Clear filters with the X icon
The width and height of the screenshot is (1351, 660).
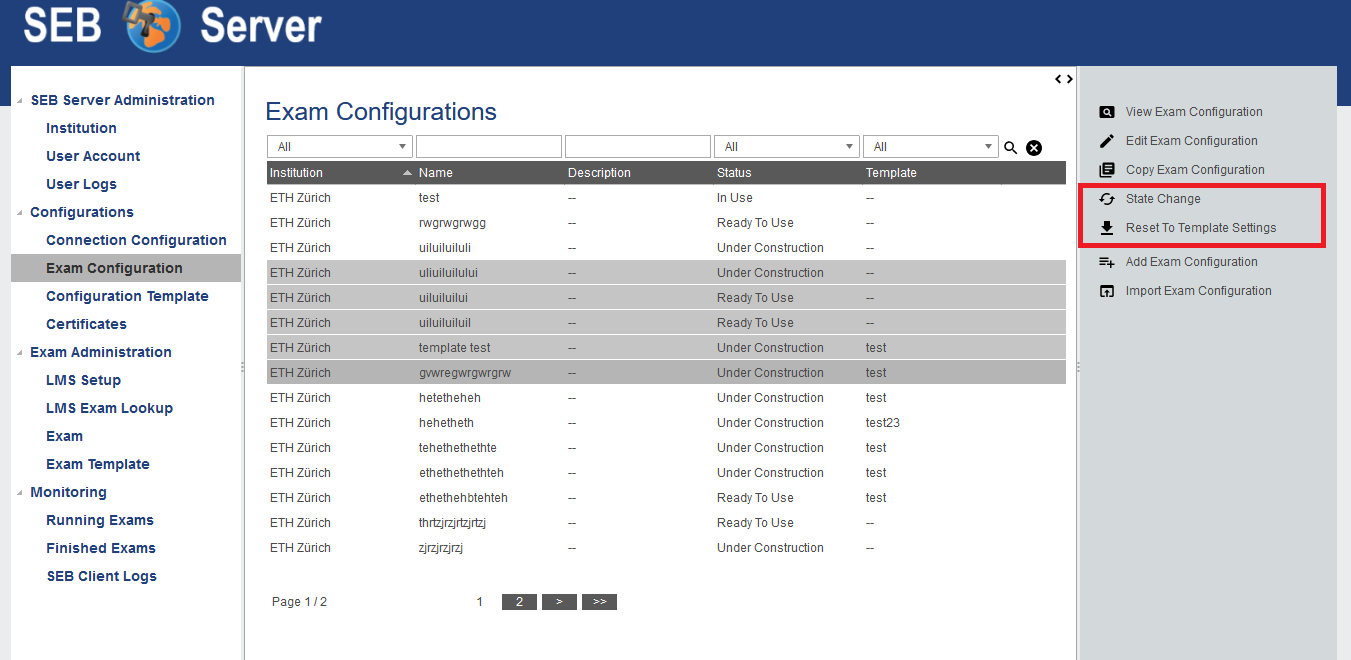[1034, 148]
